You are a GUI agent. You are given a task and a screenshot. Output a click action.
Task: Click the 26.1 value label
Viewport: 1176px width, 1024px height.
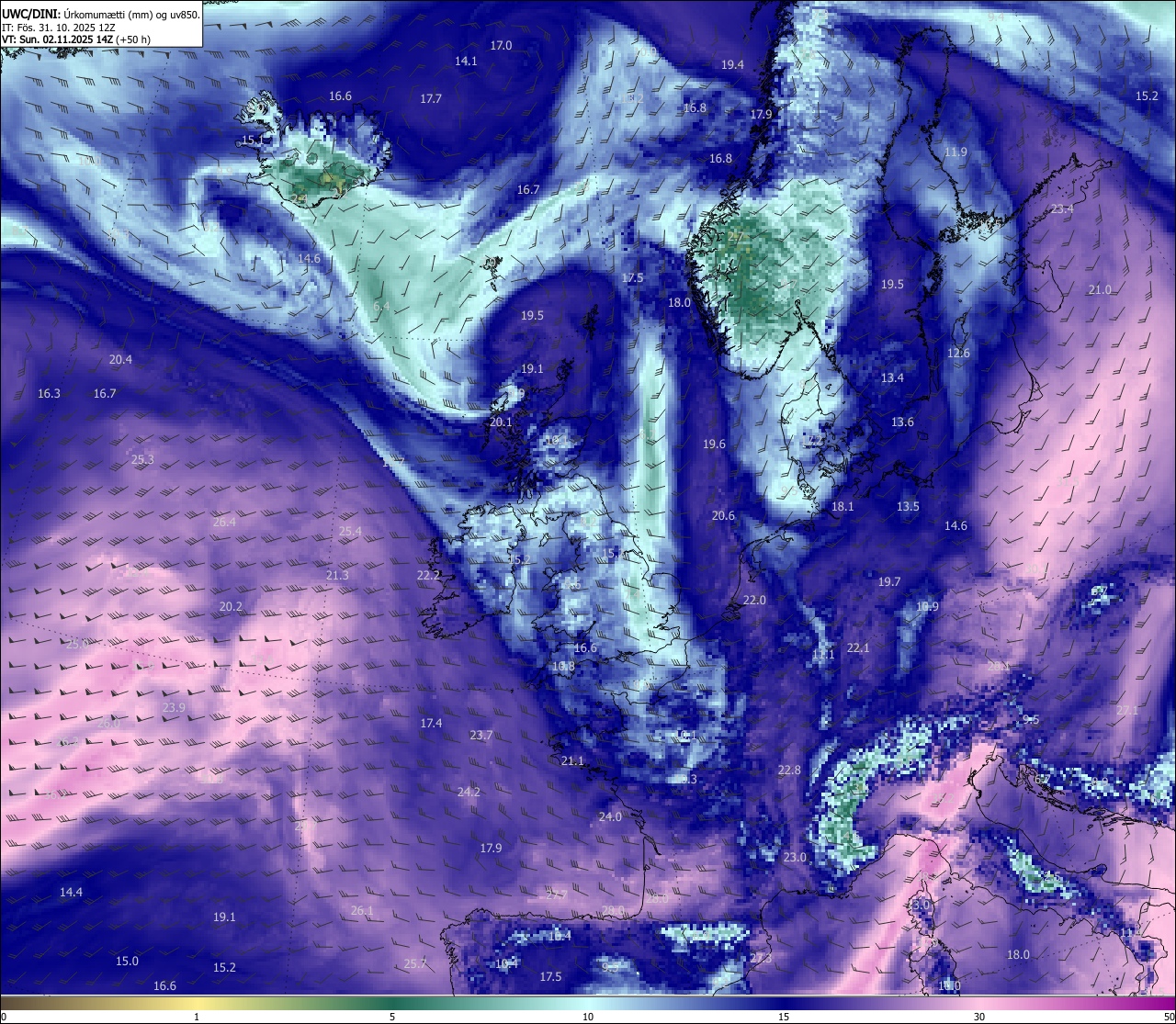click(x=362, y=910)
